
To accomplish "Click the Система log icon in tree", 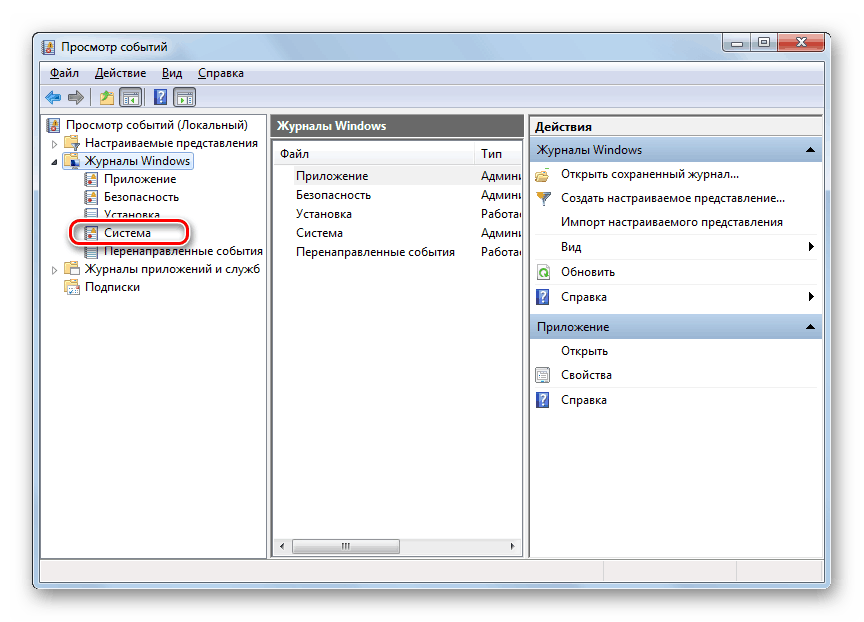I will 91,233.
